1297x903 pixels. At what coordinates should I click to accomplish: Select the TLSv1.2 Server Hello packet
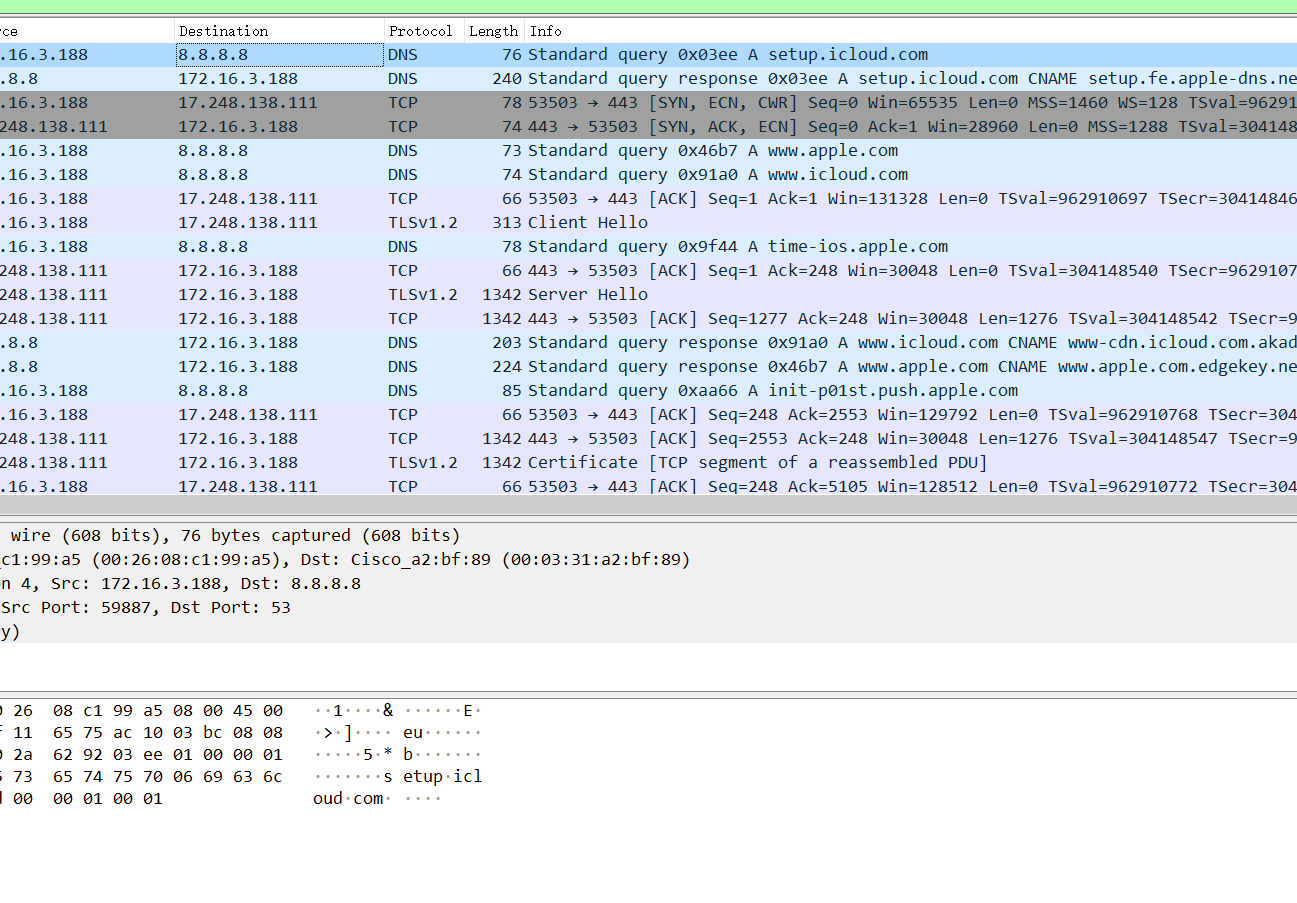tap(648, 295)
